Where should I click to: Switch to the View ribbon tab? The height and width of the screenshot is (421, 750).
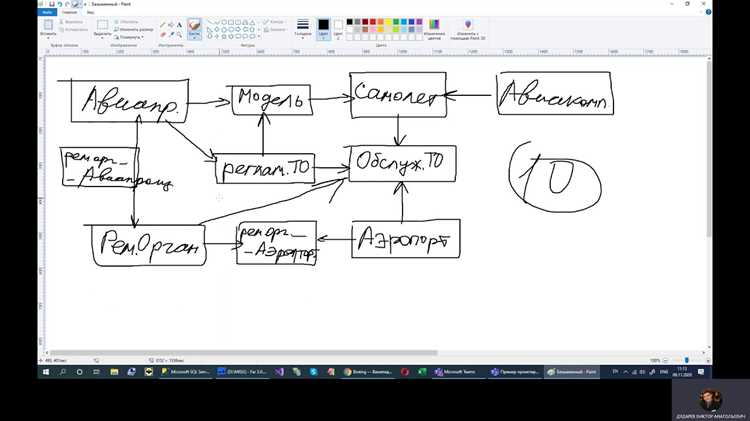(x=90, y=12)
